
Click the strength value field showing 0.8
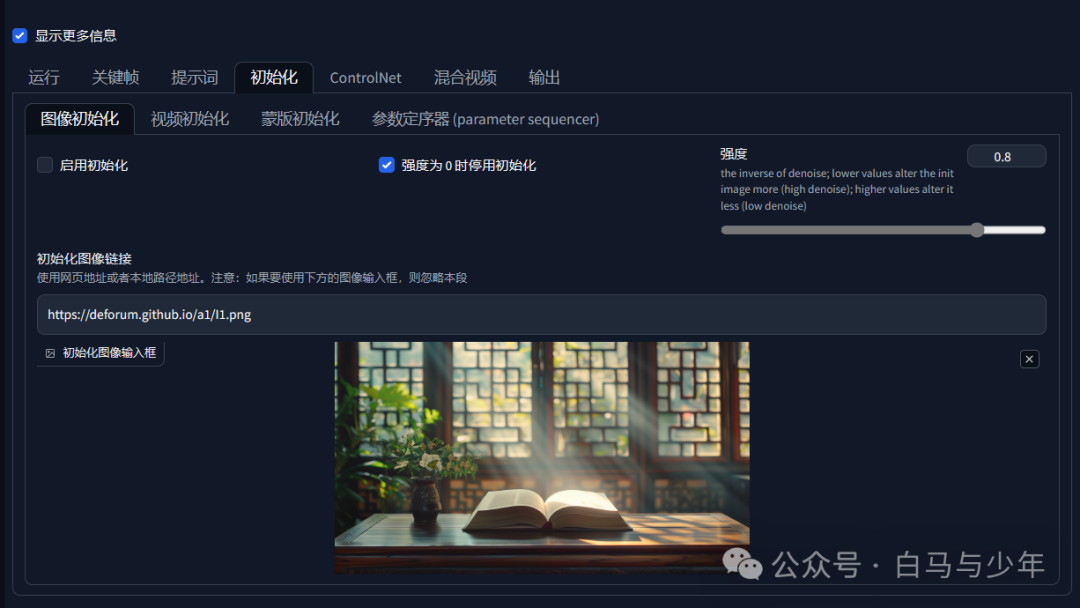[x=1006, y=156]
